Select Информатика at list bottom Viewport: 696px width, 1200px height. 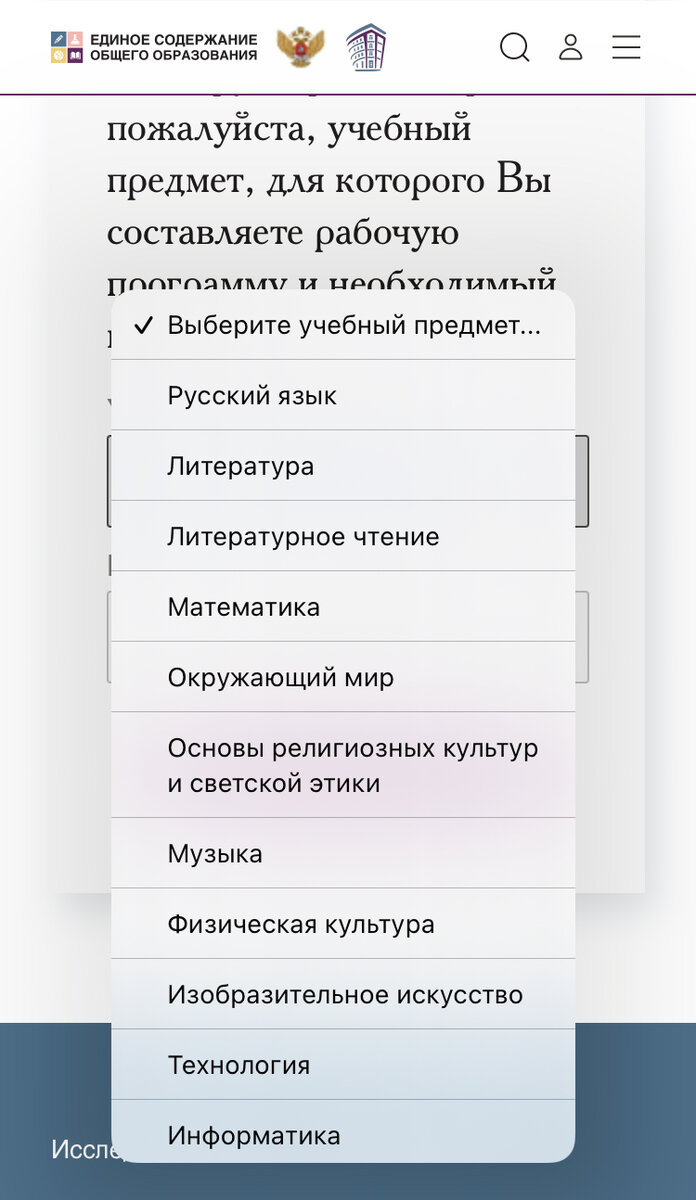[x=343, y=1135]
